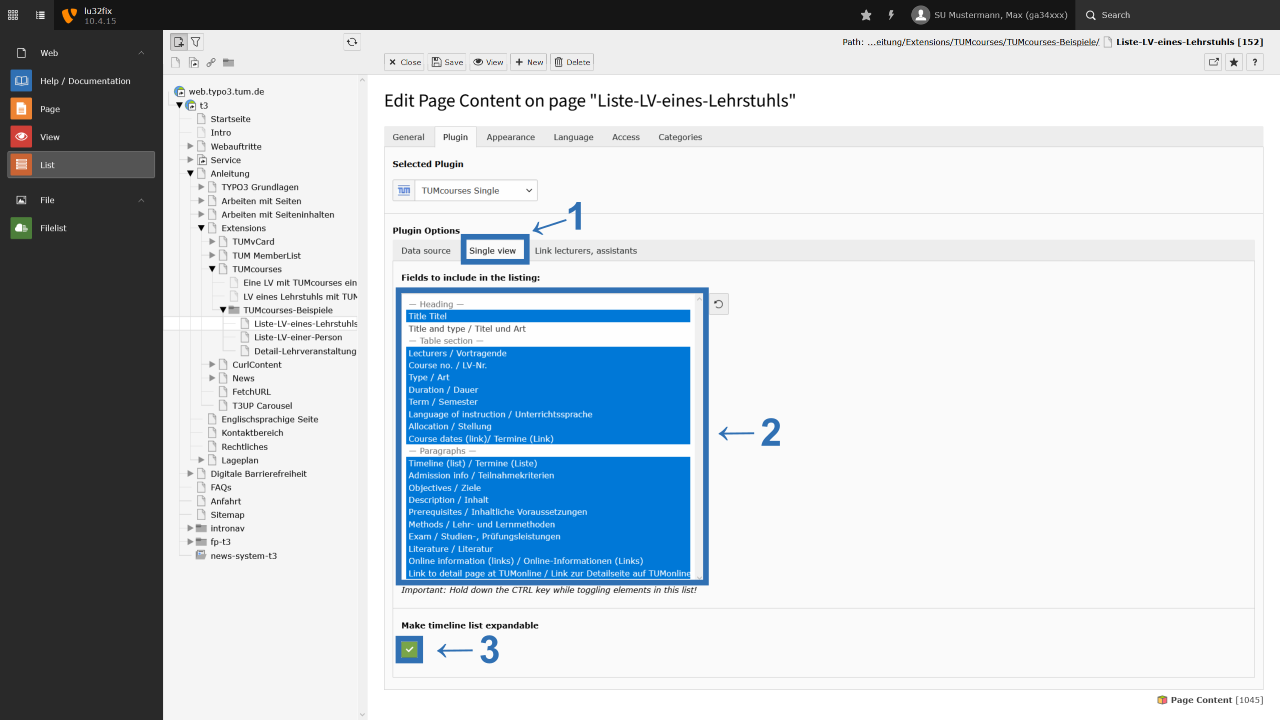Reset field selection with undo icon
The height and width of the screenshot is (720, 1280).
(x=719, y=303)
